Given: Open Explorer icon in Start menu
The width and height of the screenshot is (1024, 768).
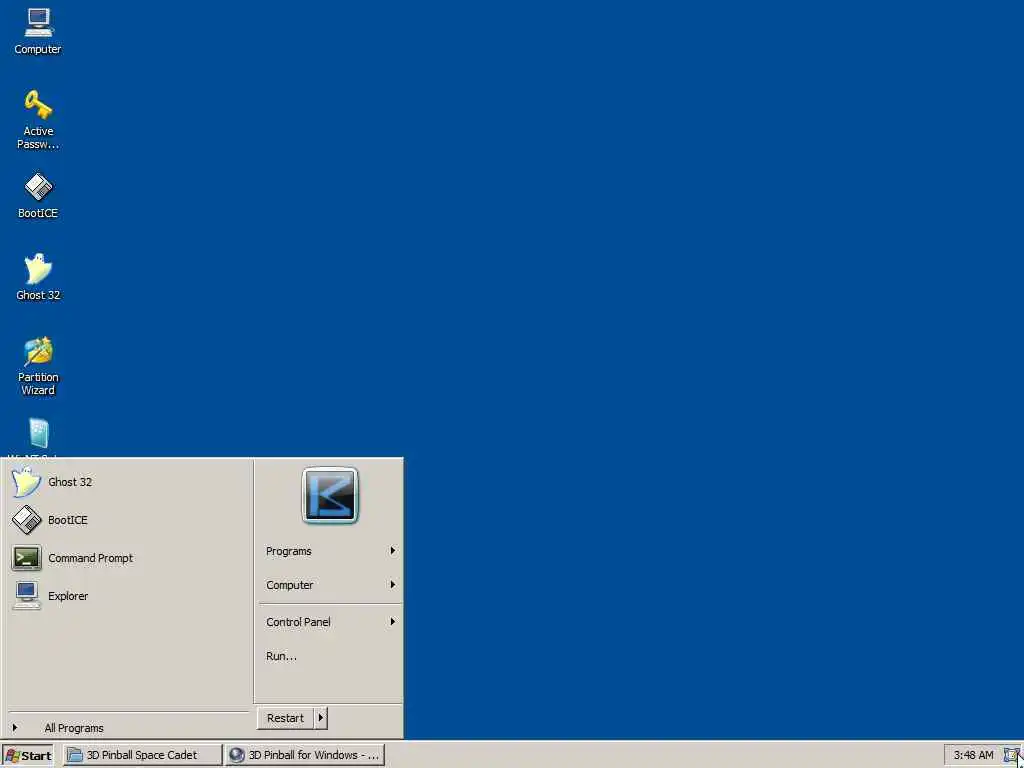Looking at the screenshot, I should (26, 596).
